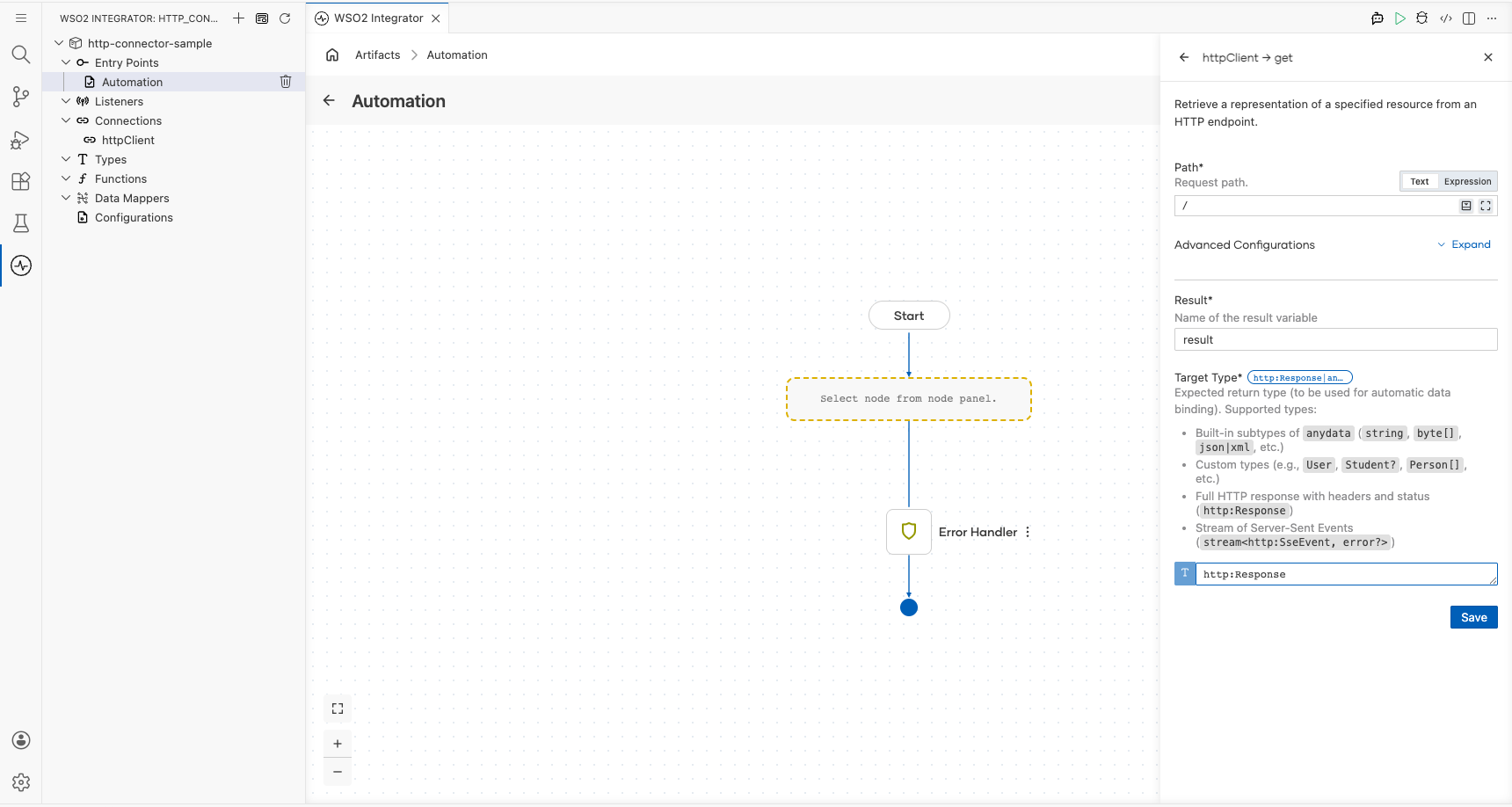Click the 'Select node from node panel' placeholder
Screen dimensions: 1512x807
[909, 399]
